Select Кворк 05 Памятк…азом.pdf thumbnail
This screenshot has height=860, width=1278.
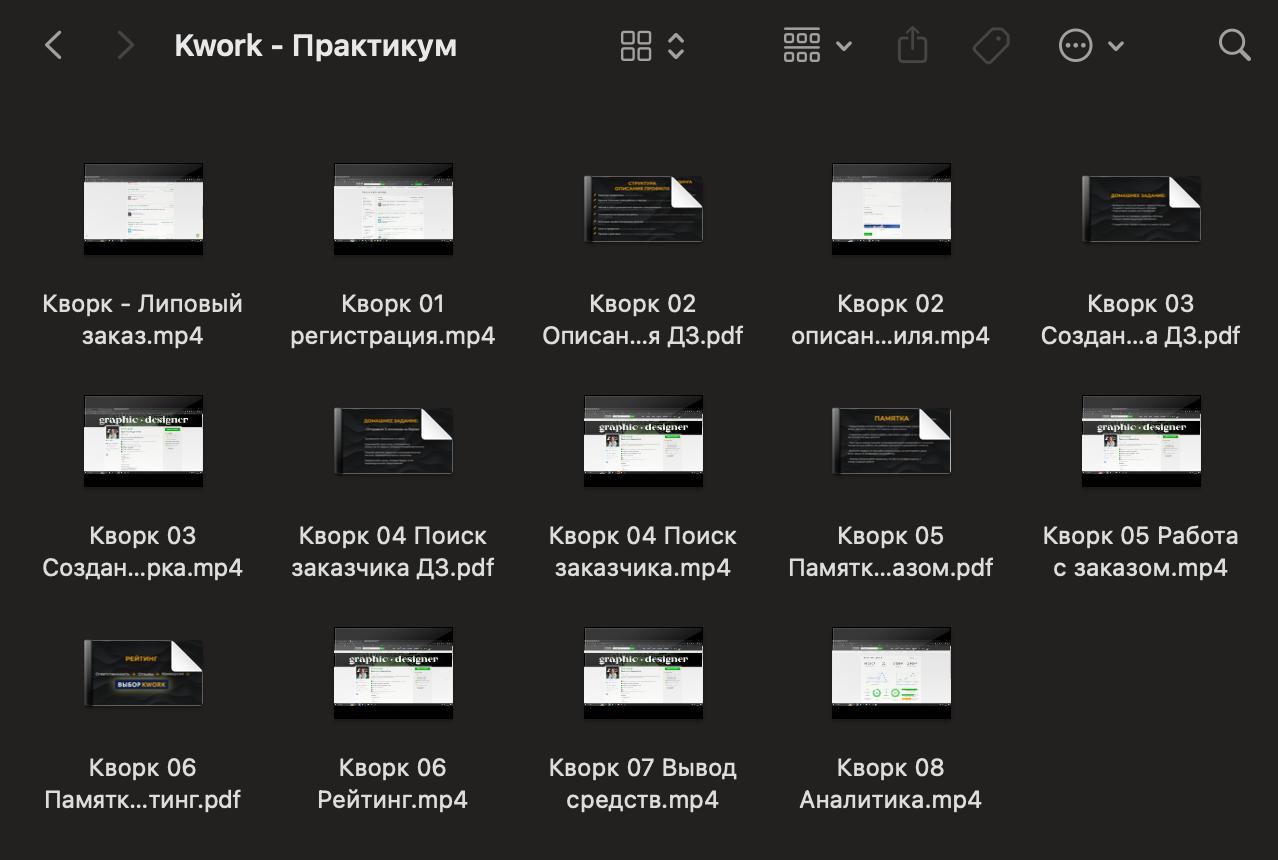pyautogui.click(x=891, y=441)
